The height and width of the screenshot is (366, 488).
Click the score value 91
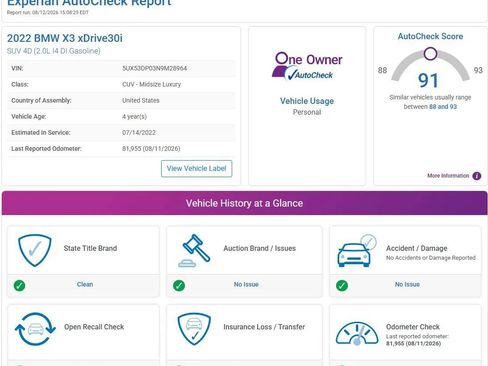coord(428,81)
